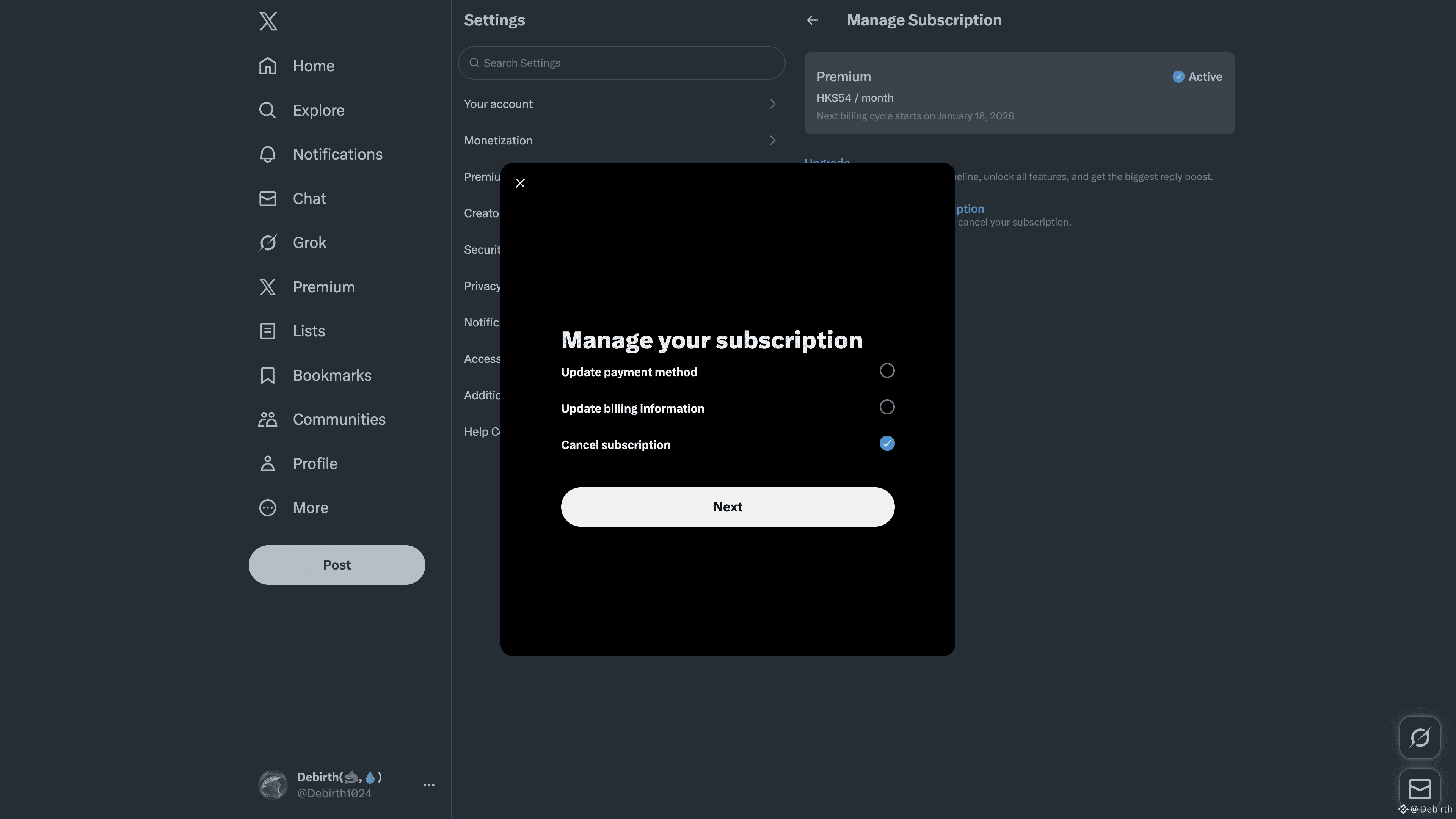Expand Your account settings chevron
The image size is (1456, 819).
click(772, 104)
